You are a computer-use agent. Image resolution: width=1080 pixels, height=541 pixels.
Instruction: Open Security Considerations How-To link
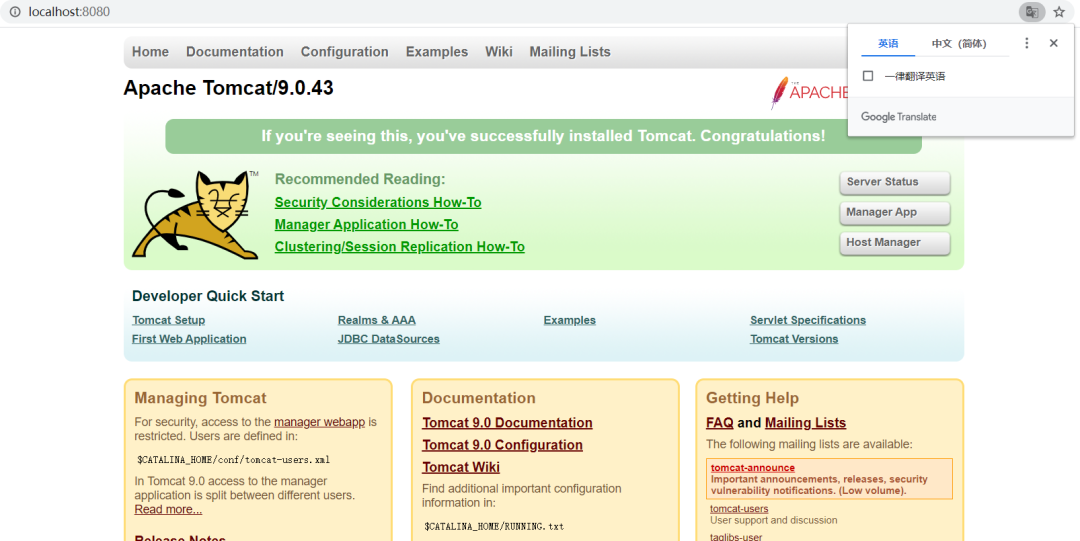[377, 203]
